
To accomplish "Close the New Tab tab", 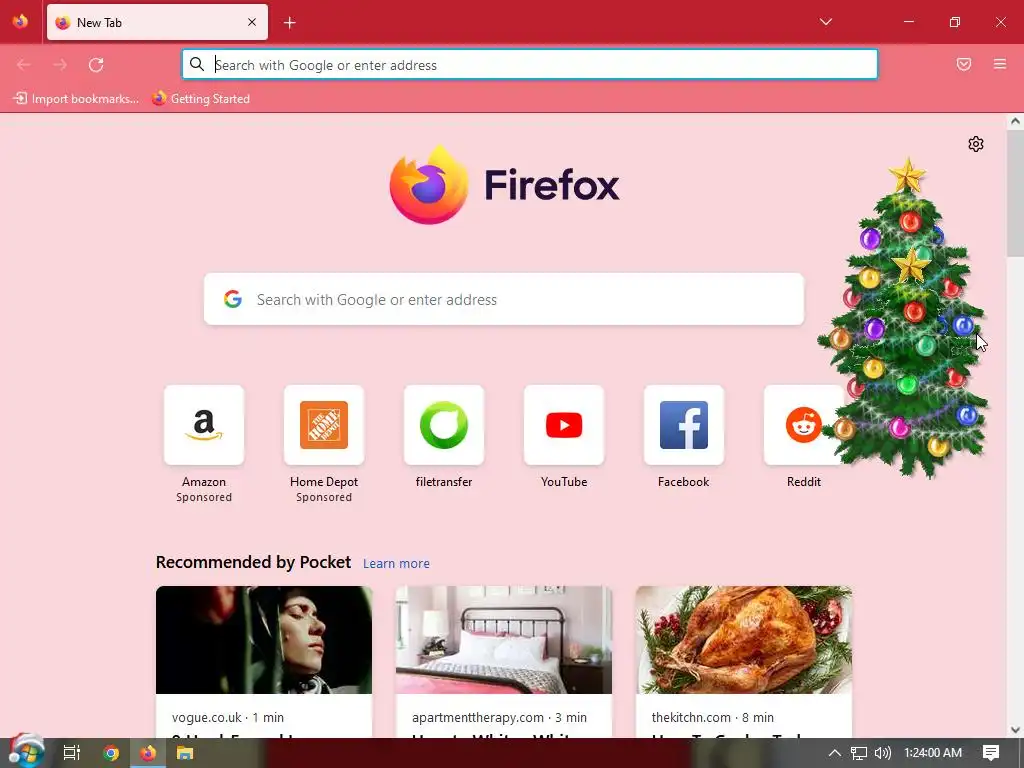I will click(x=251, y=22).
